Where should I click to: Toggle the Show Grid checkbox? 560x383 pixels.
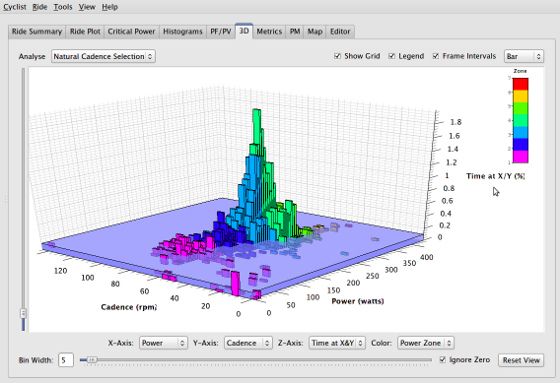(x=338, y=56)
